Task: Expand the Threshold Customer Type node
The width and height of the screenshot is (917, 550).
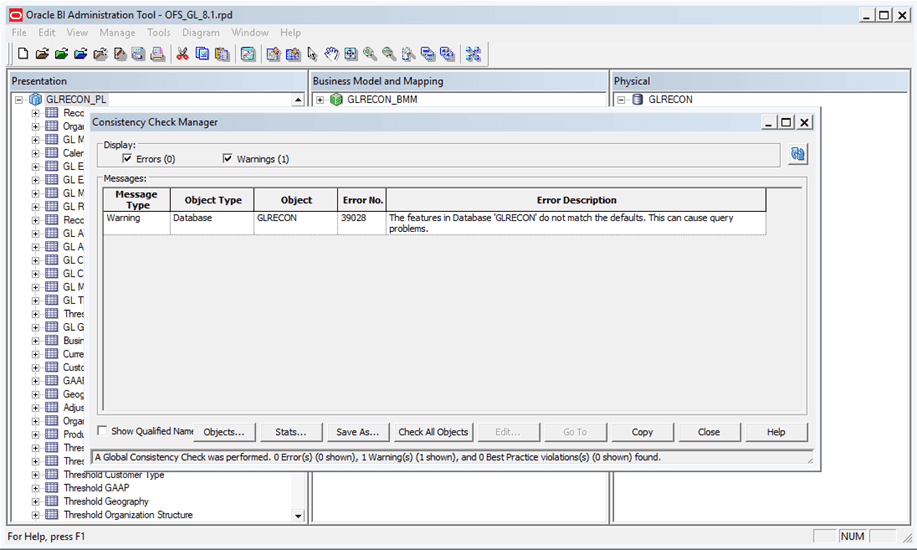Action: (x=36, y=475)
